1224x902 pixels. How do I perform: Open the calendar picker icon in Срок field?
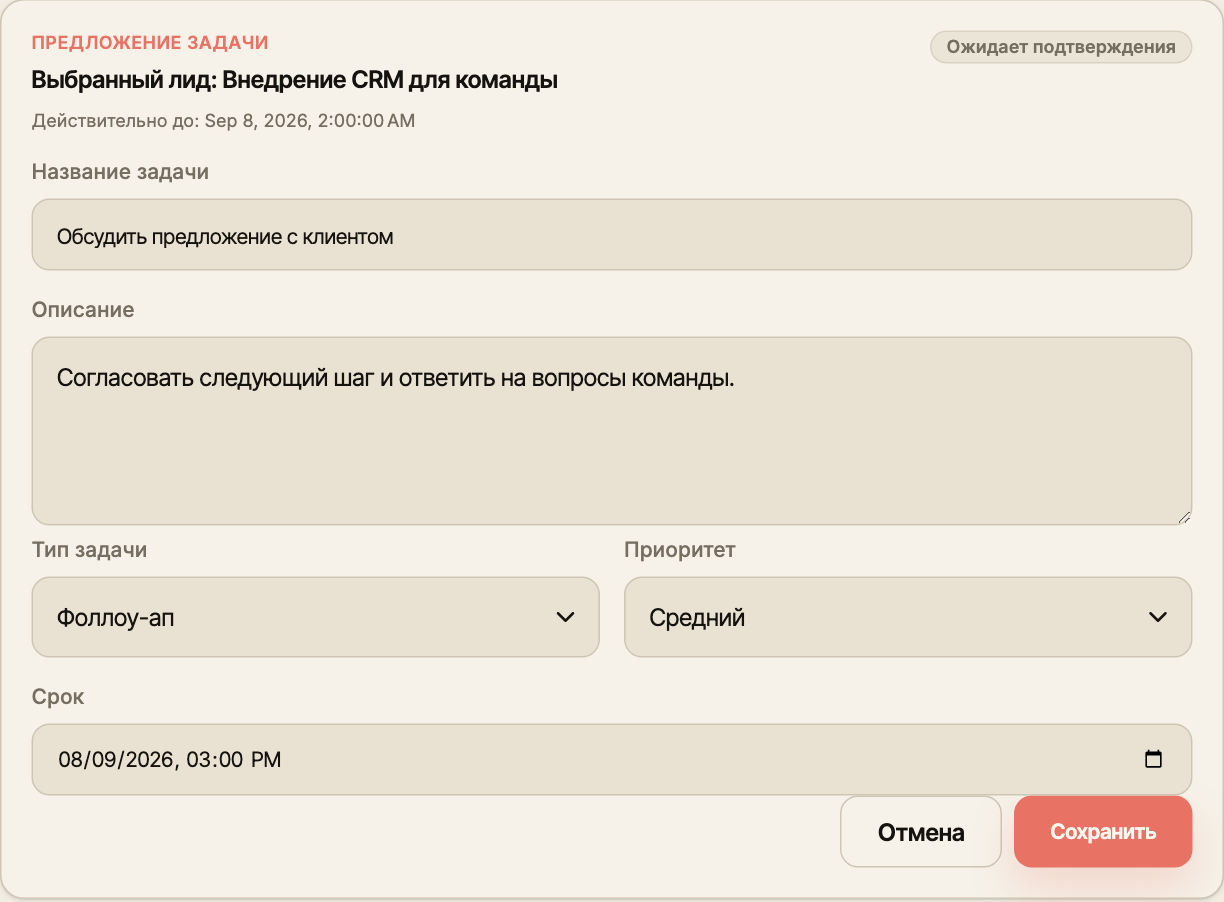[x=1153, y=759]
